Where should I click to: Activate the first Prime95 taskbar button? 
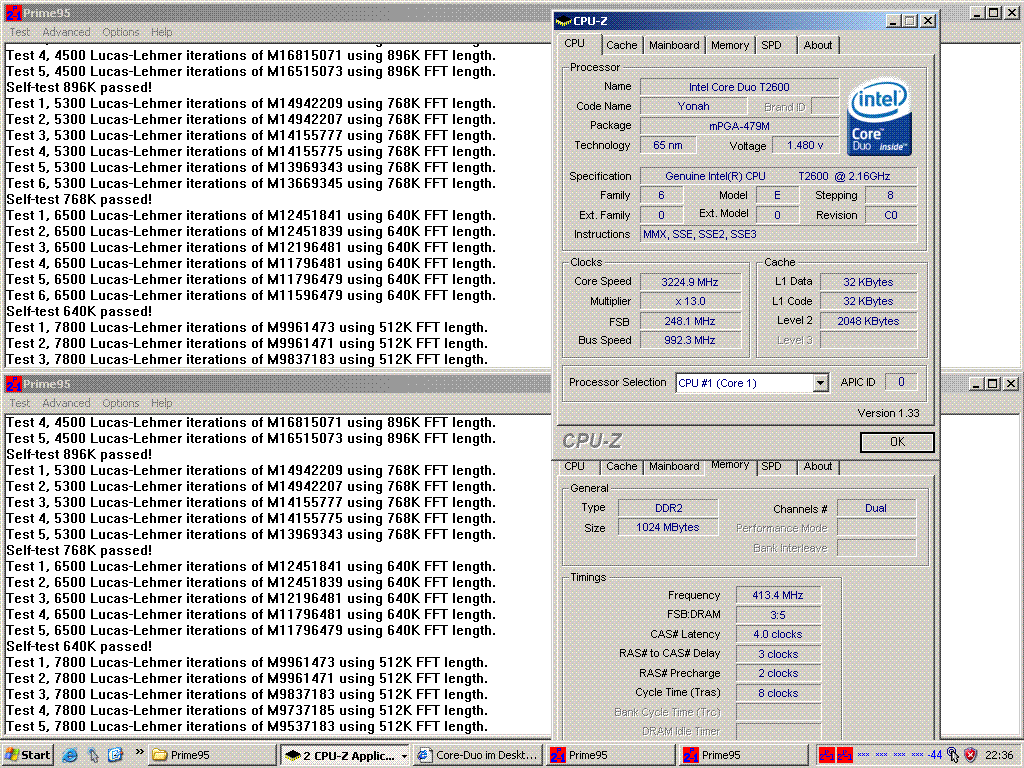[613, 755]
